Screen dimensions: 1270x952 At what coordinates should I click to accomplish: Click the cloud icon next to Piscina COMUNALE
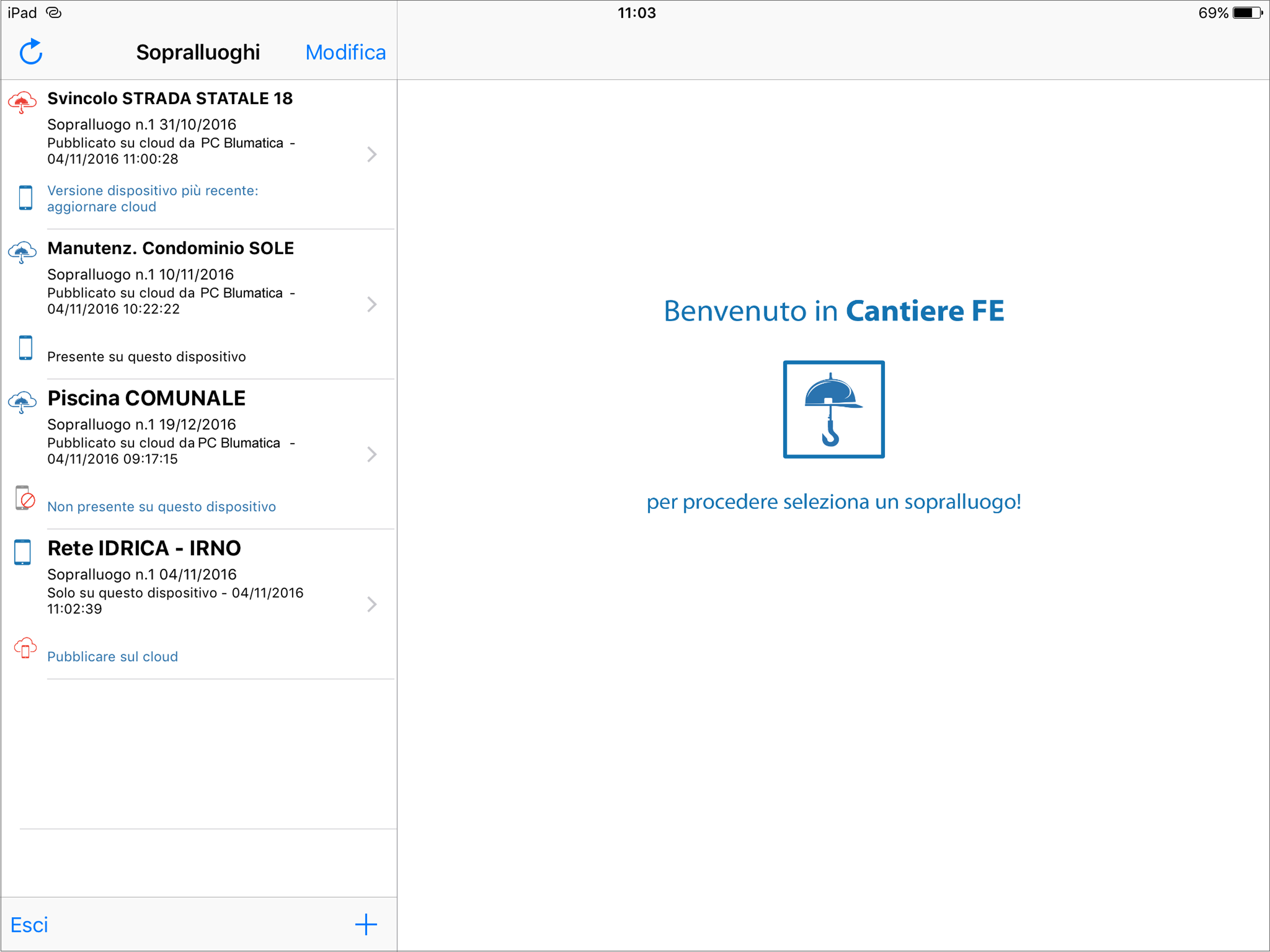[22, 402]
